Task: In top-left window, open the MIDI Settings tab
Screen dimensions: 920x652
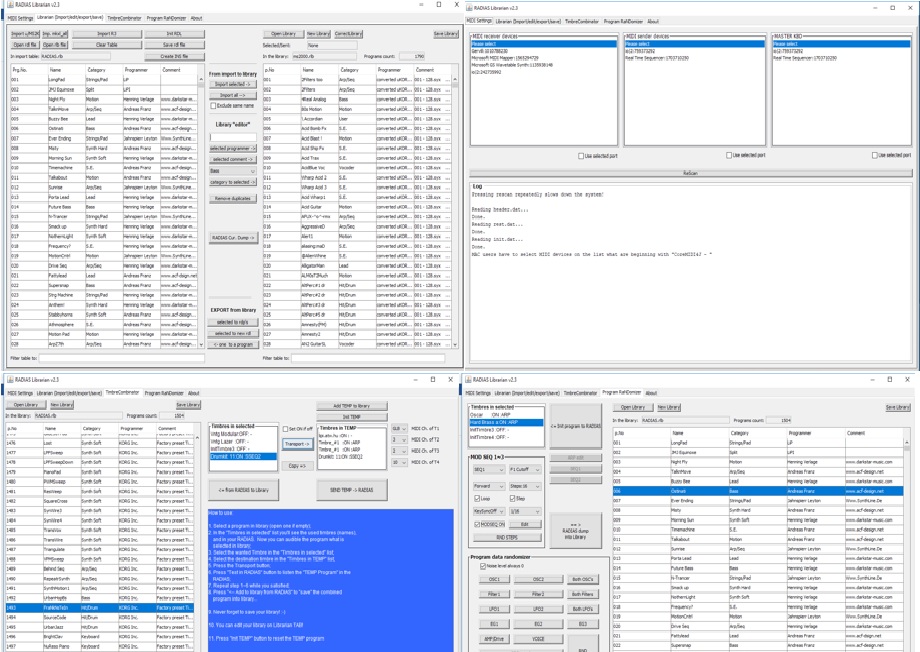Action: (x=21, y=18)
